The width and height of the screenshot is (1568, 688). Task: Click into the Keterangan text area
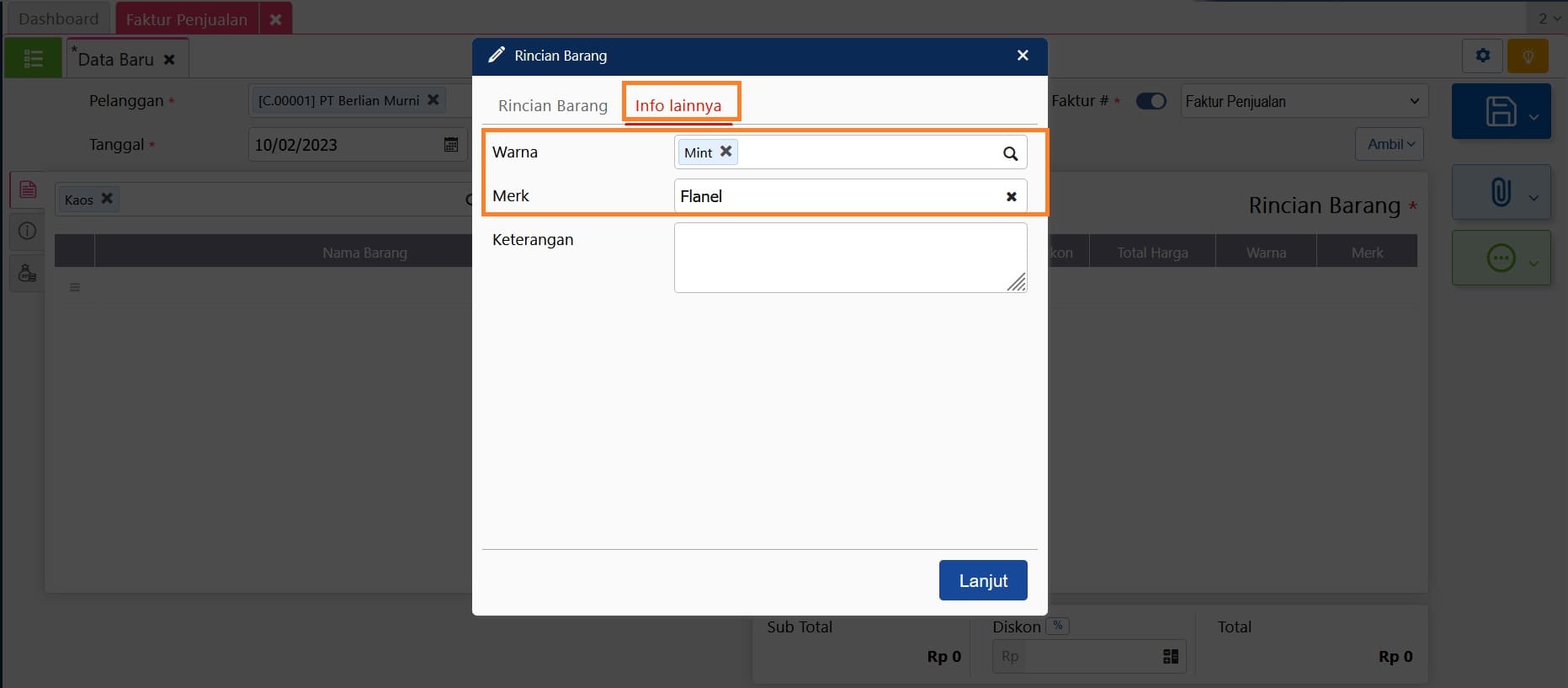pyautogui.click(x=849, y=258)
